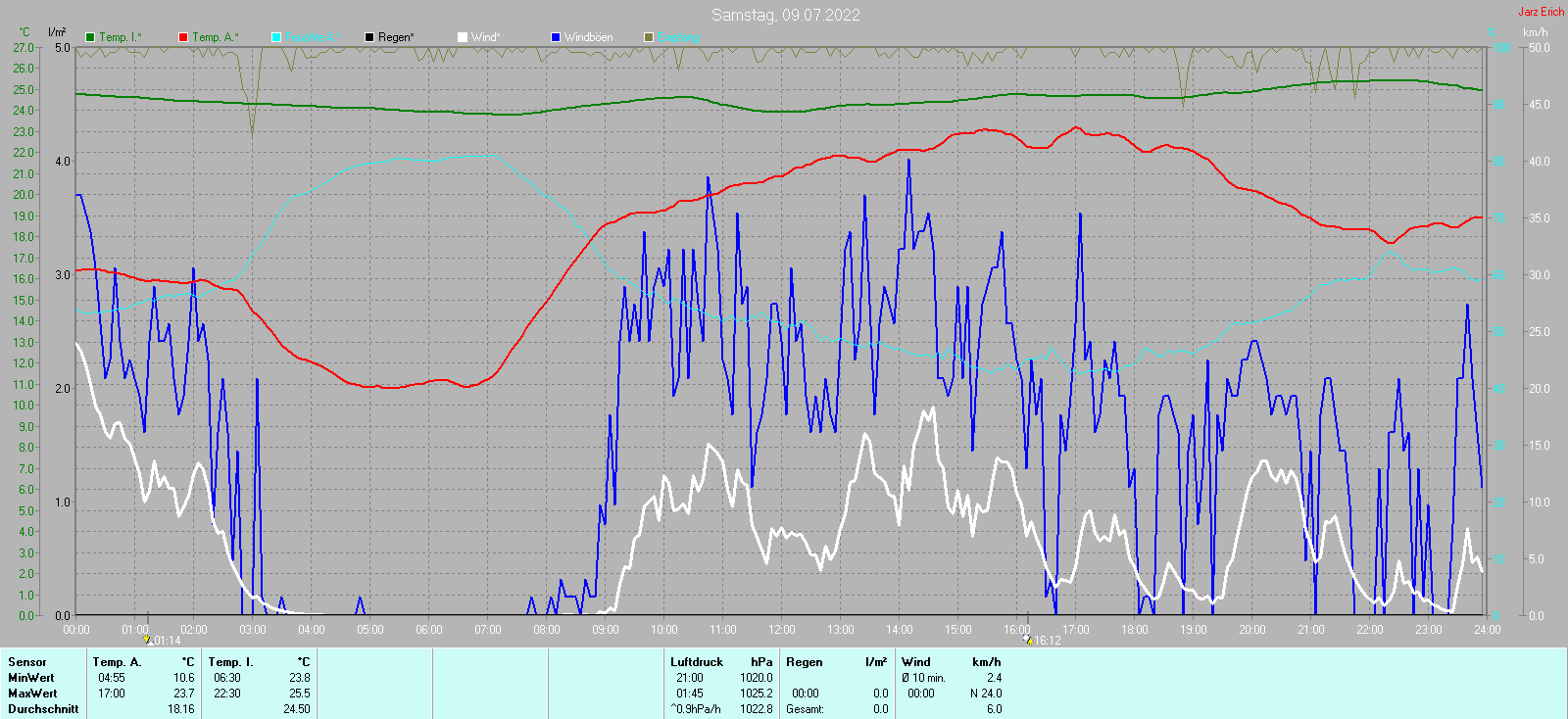Click the moon marker icon at 01:14

click(148, 640)
